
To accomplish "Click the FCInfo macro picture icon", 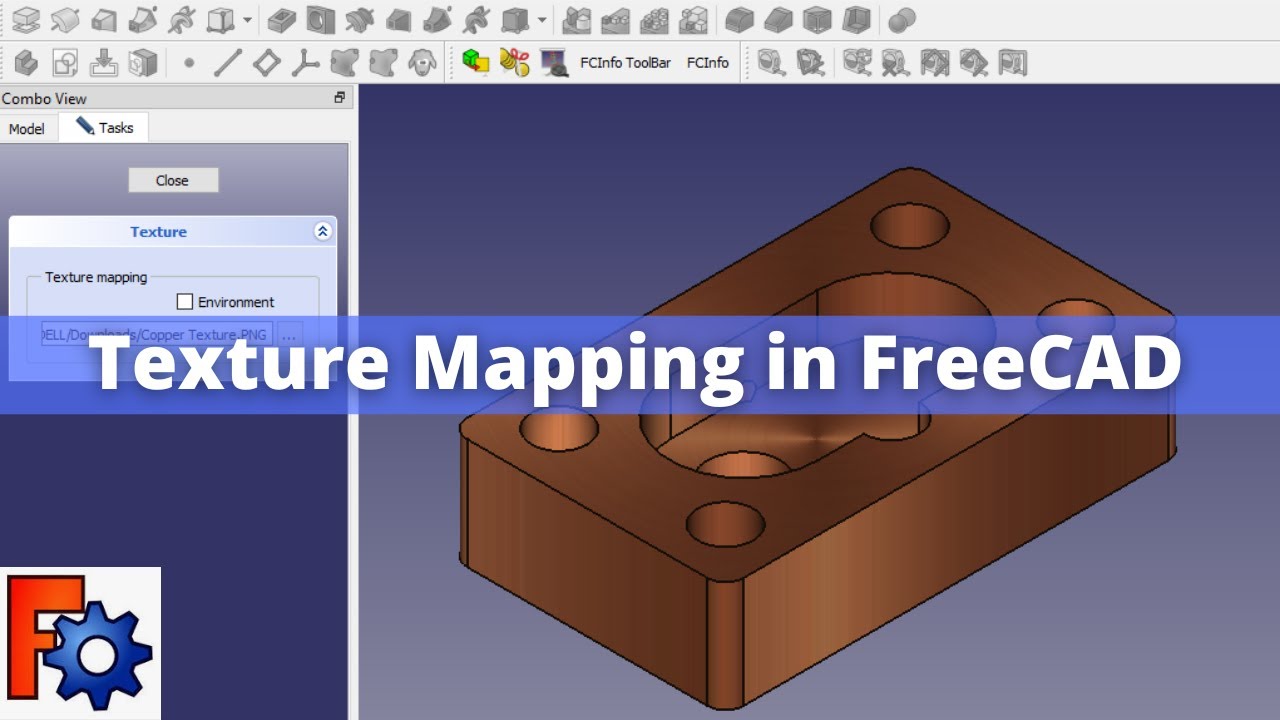I will [x=553, y=62].
